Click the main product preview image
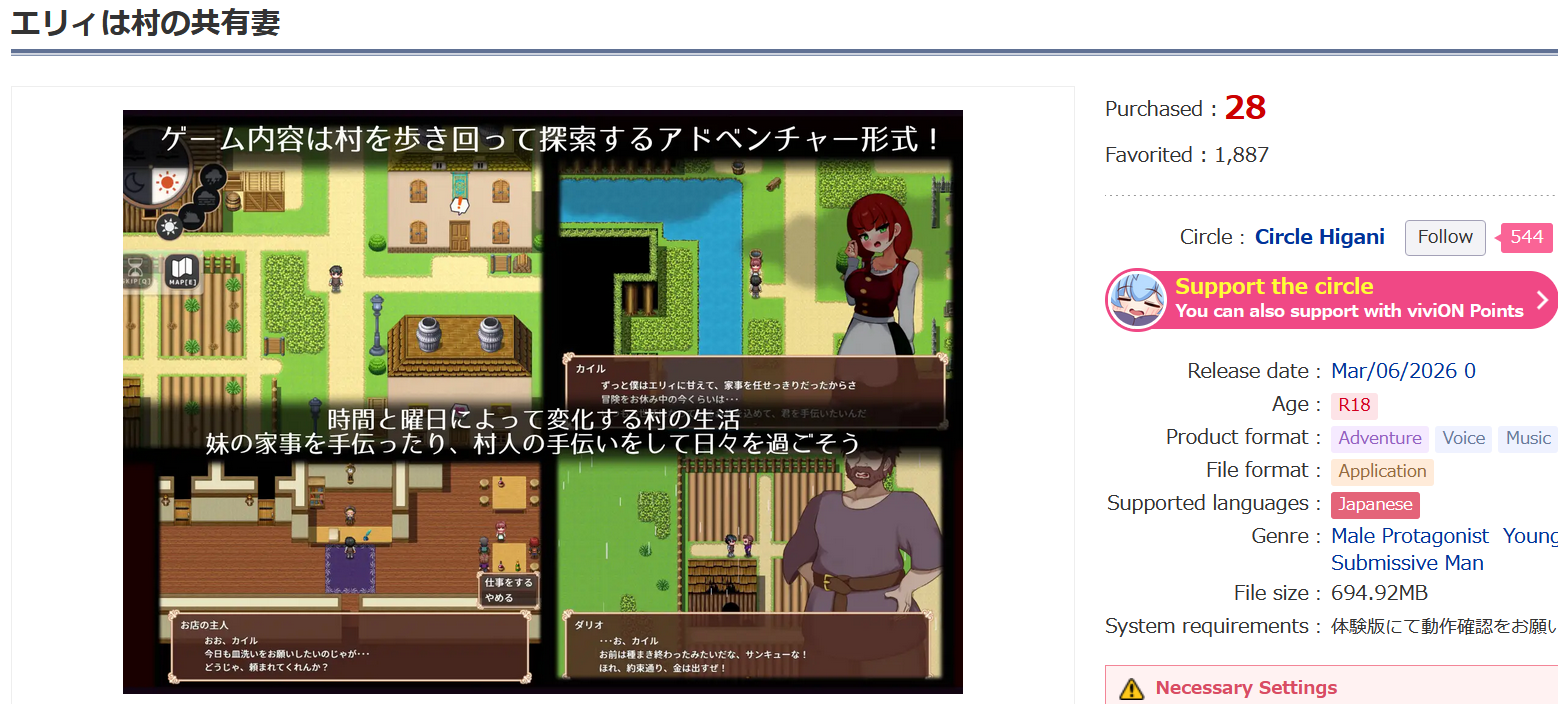1558x704 pixels. coord(543,402)
